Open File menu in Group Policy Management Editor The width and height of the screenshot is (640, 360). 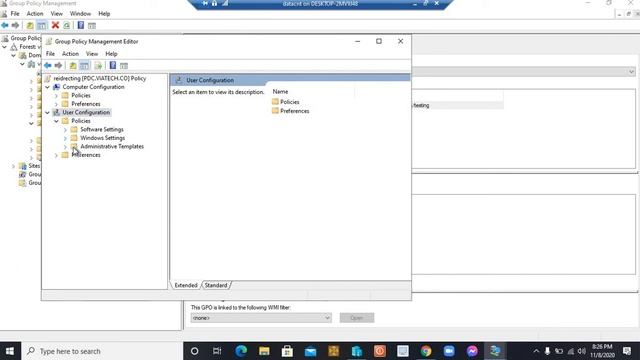[x=50, y=53]
